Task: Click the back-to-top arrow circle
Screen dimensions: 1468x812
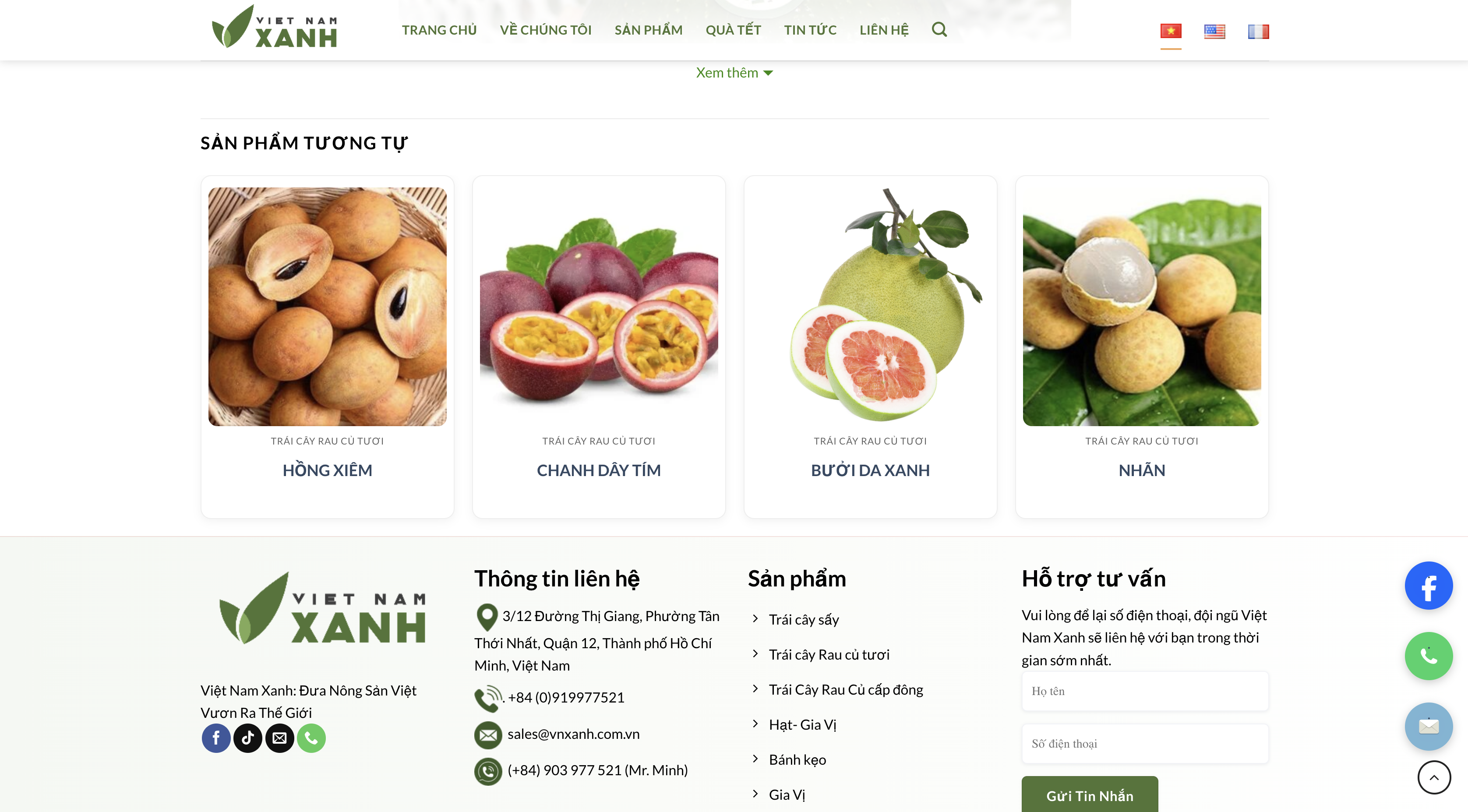Action: pos(1434,777)
